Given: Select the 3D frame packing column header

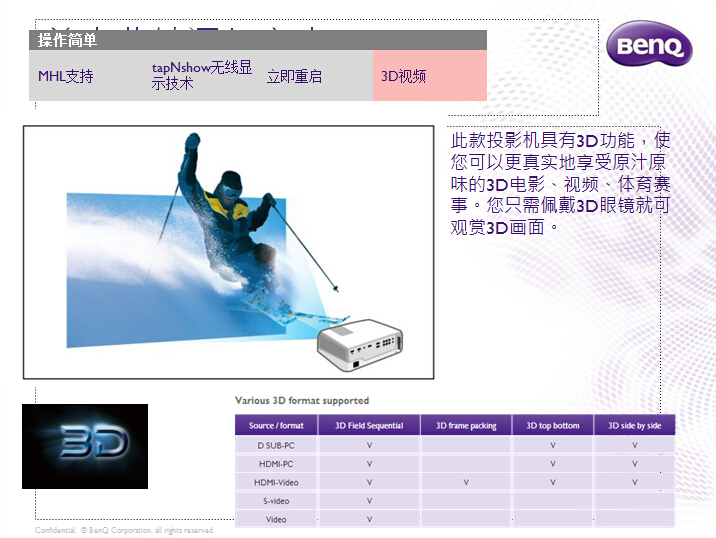Looking at the screenshot, I should pos(466,426).
